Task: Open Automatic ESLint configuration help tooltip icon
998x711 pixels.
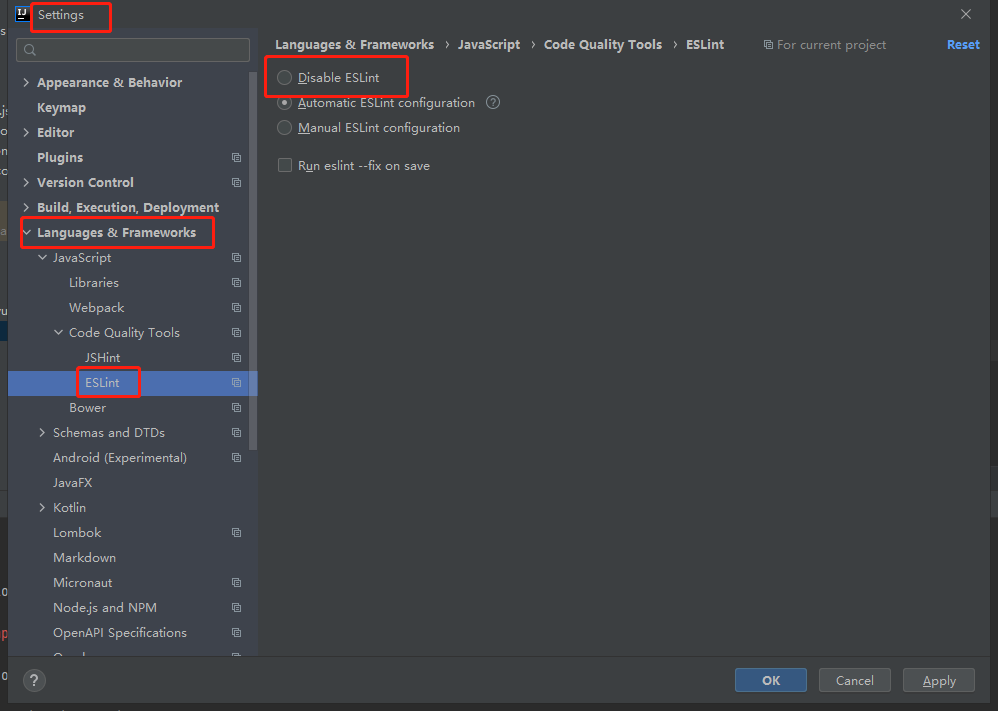Action: pos(493,102)
